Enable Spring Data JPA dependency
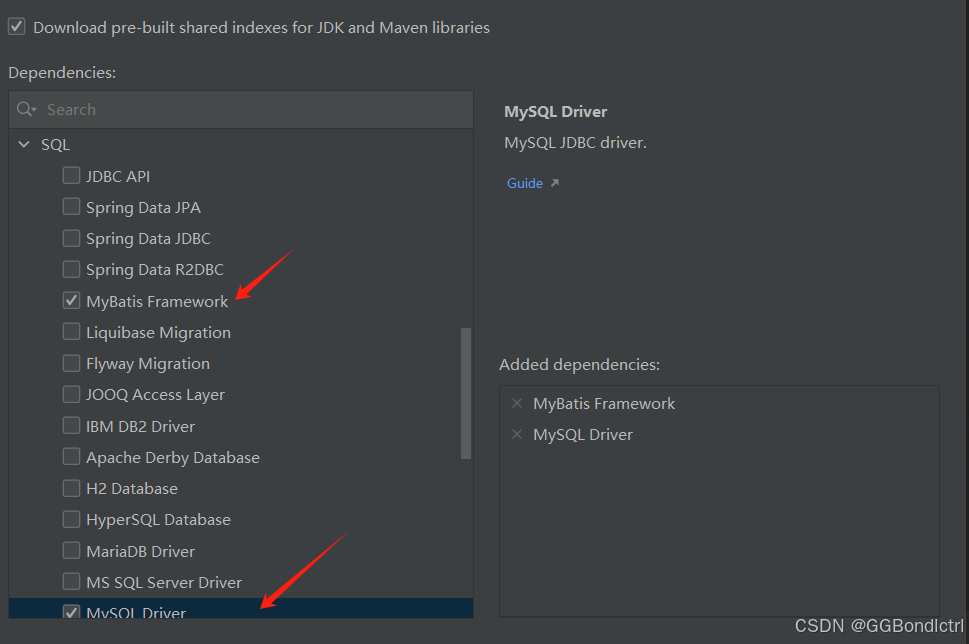Image resolution: width=969 pixels, height=644 pixels. click(72, 206)
